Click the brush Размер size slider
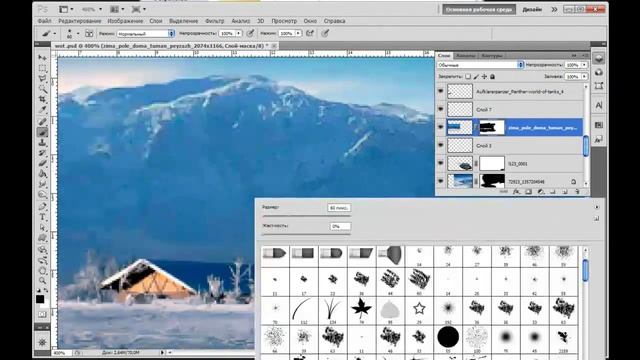 coord(307,216)
